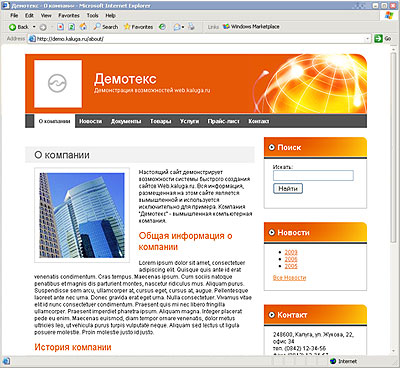Open the Favorites menu
Viewport: 400px width, 368px height.
69,15
